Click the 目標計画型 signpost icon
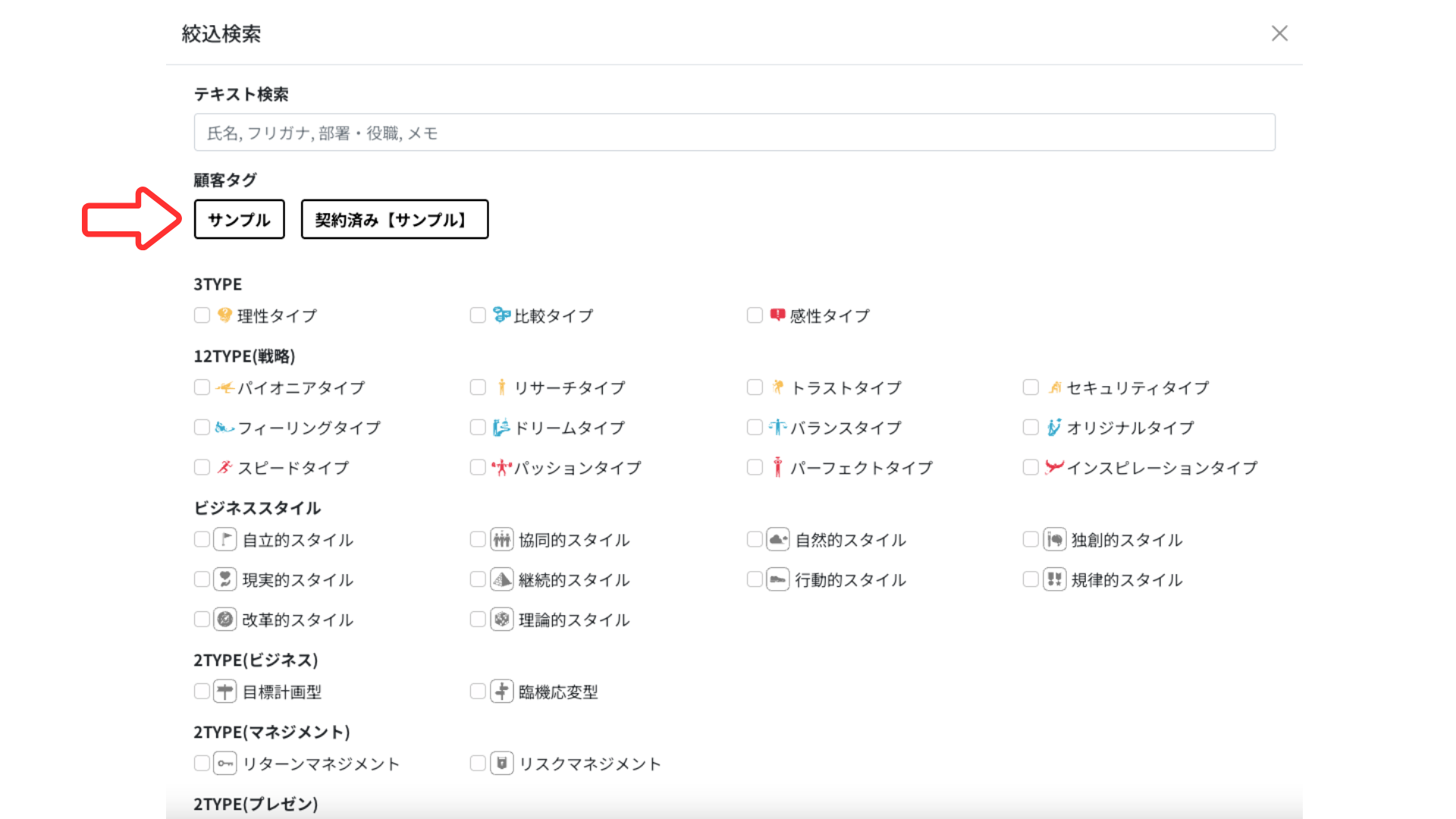 click(x=225, y=691)
